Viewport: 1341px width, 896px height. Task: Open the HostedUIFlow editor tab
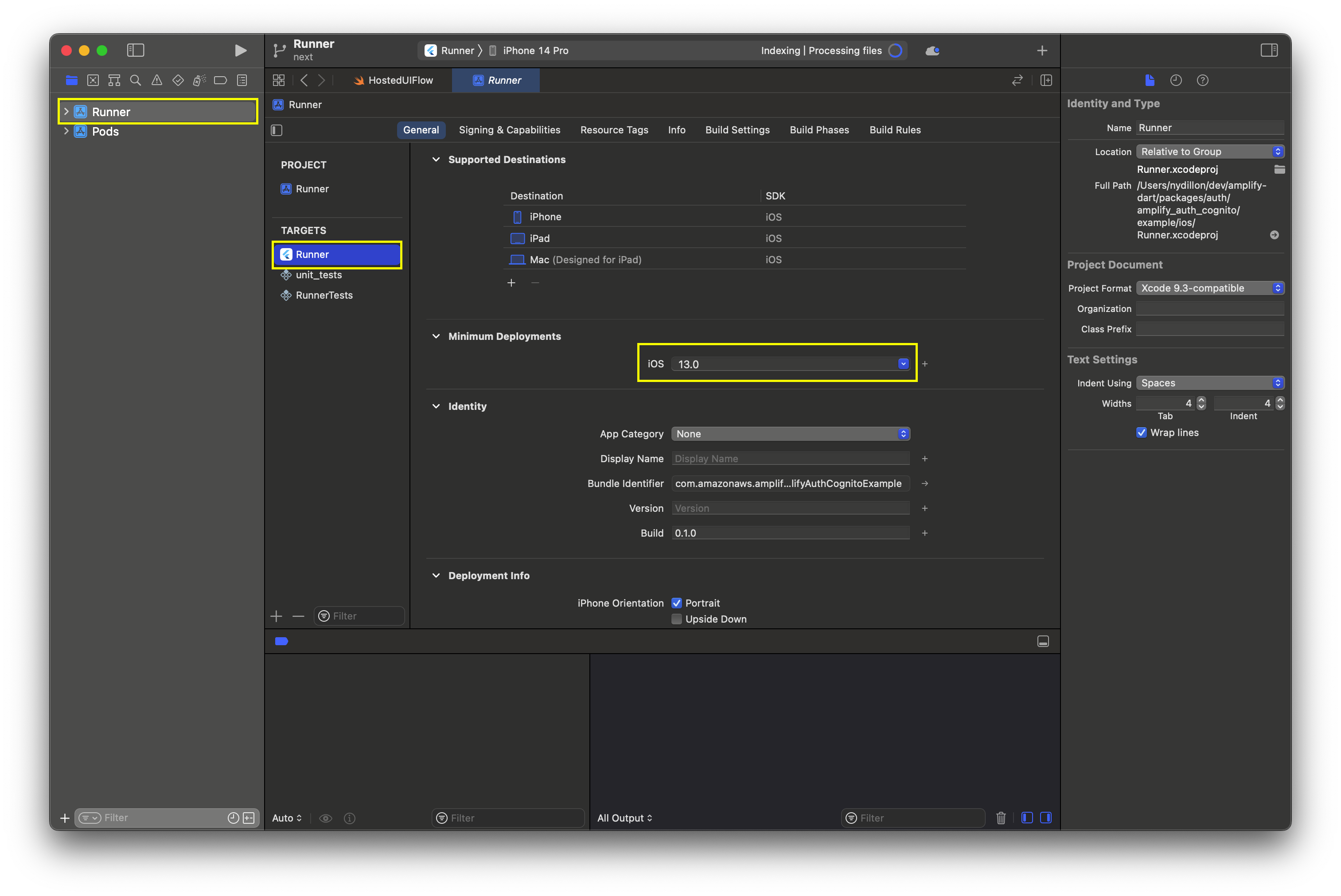point(393,81)
